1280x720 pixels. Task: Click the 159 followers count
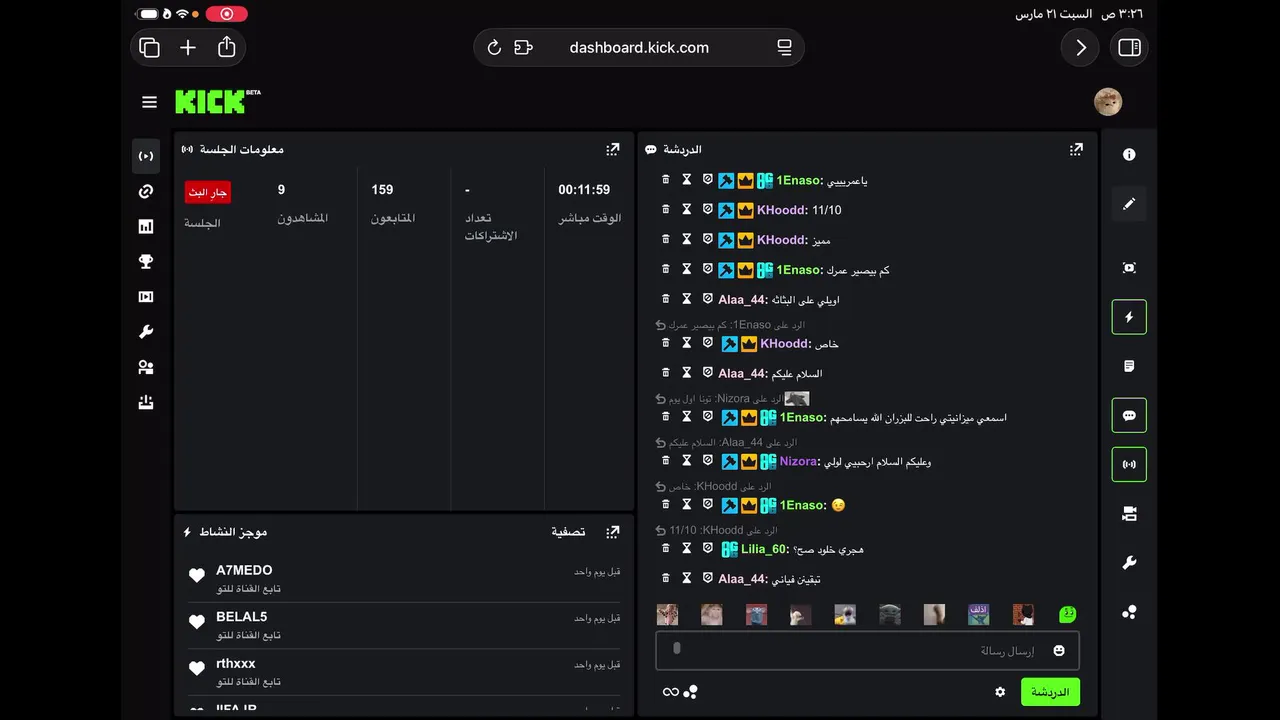[382, 189]
